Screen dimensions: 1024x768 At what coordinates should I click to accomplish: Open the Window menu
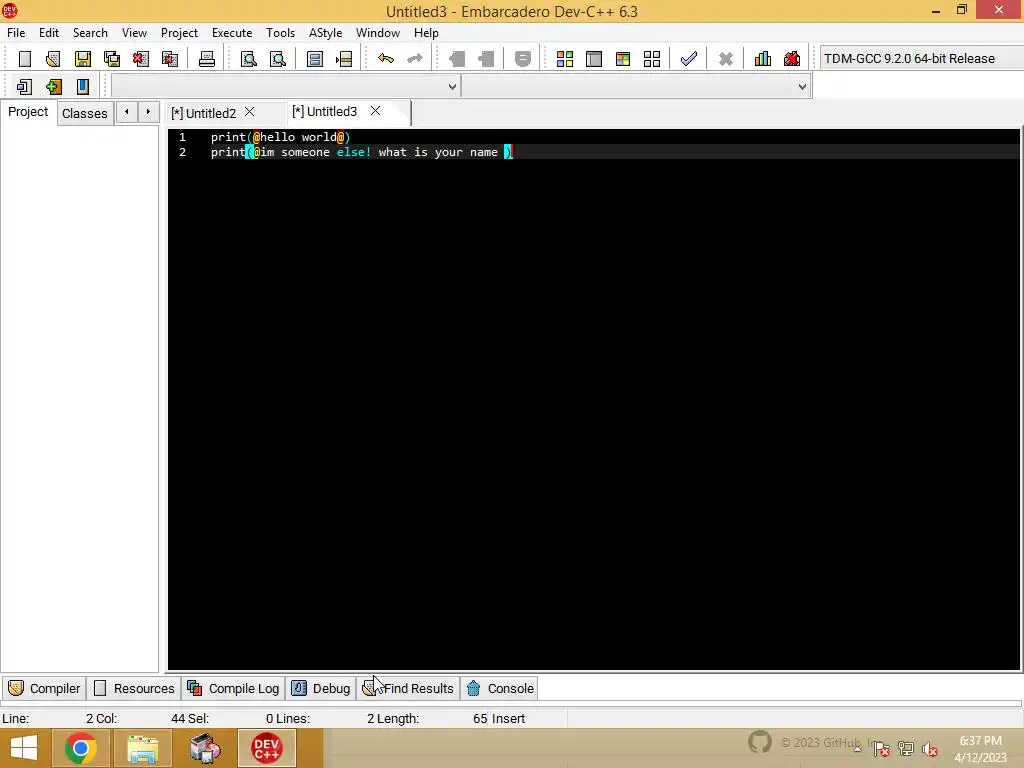coord(377,33)
